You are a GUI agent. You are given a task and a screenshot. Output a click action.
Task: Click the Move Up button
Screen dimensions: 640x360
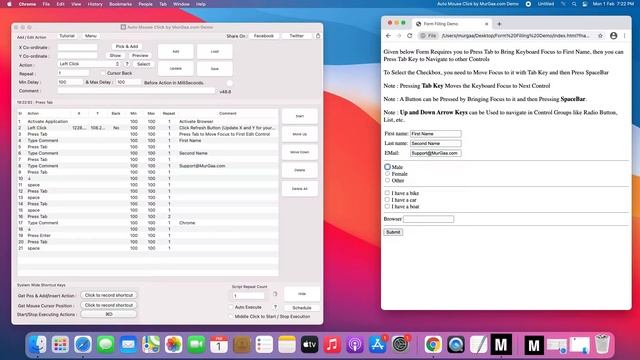click(300, 134)
